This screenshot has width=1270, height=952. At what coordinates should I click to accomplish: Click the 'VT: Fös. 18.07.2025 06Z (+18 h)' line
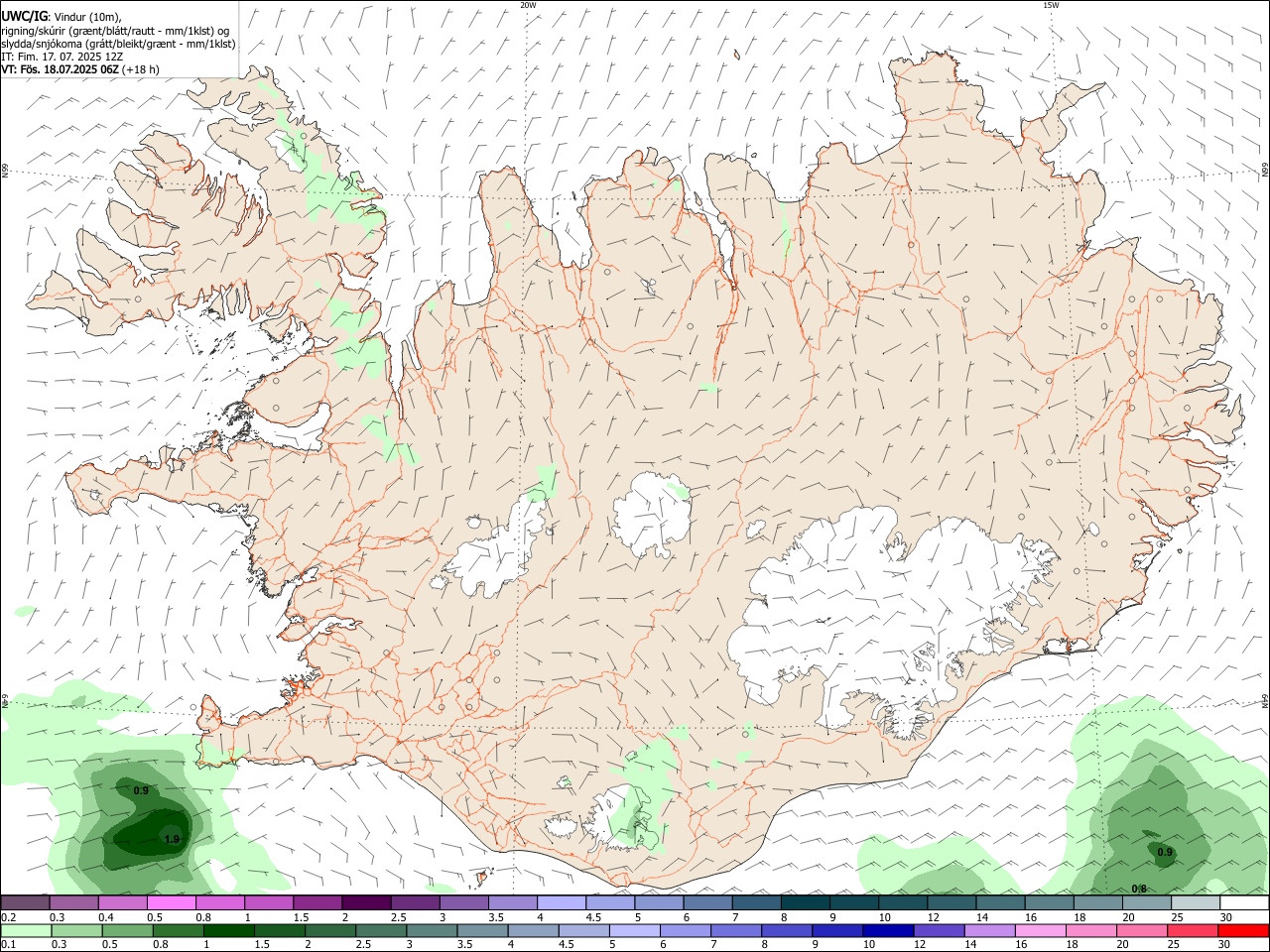(x=80, y=69)
